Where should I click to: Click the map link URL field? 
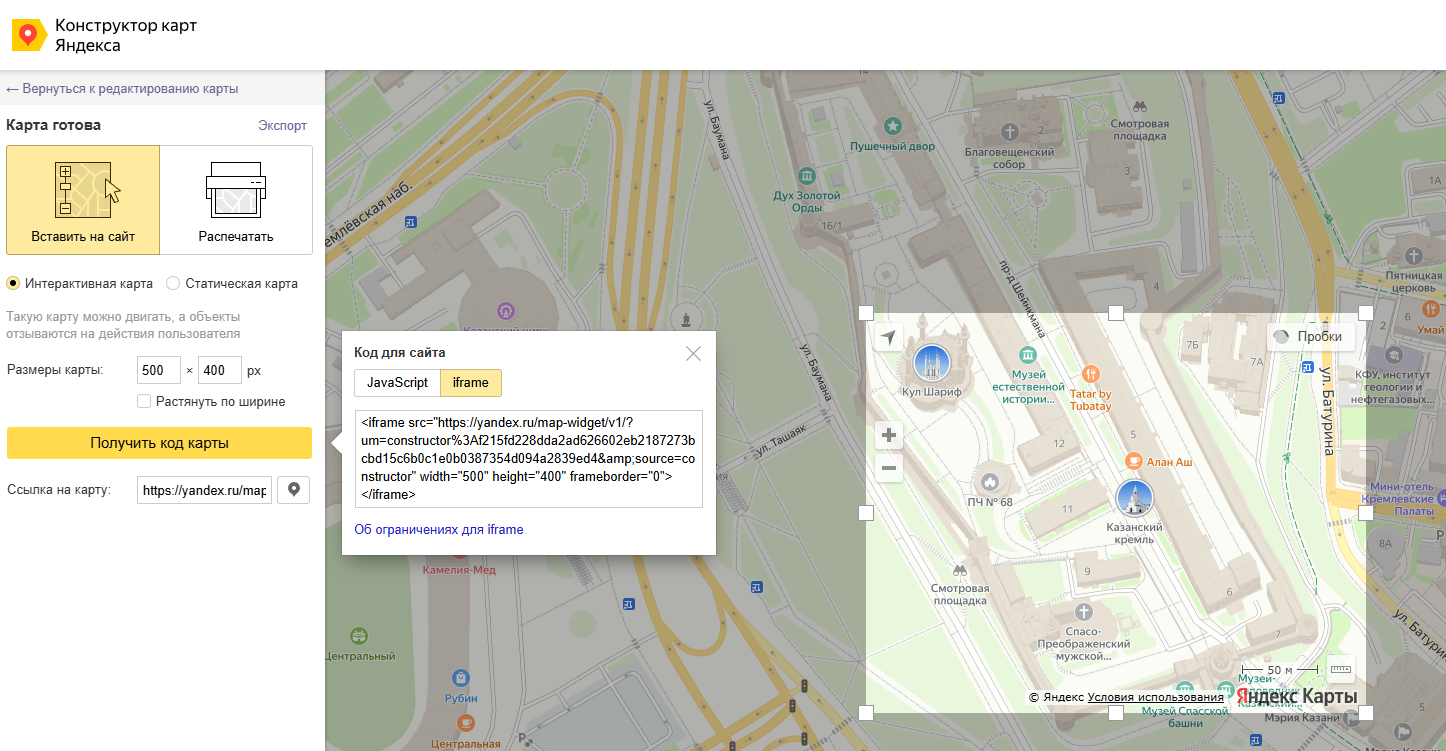(204, 490)
